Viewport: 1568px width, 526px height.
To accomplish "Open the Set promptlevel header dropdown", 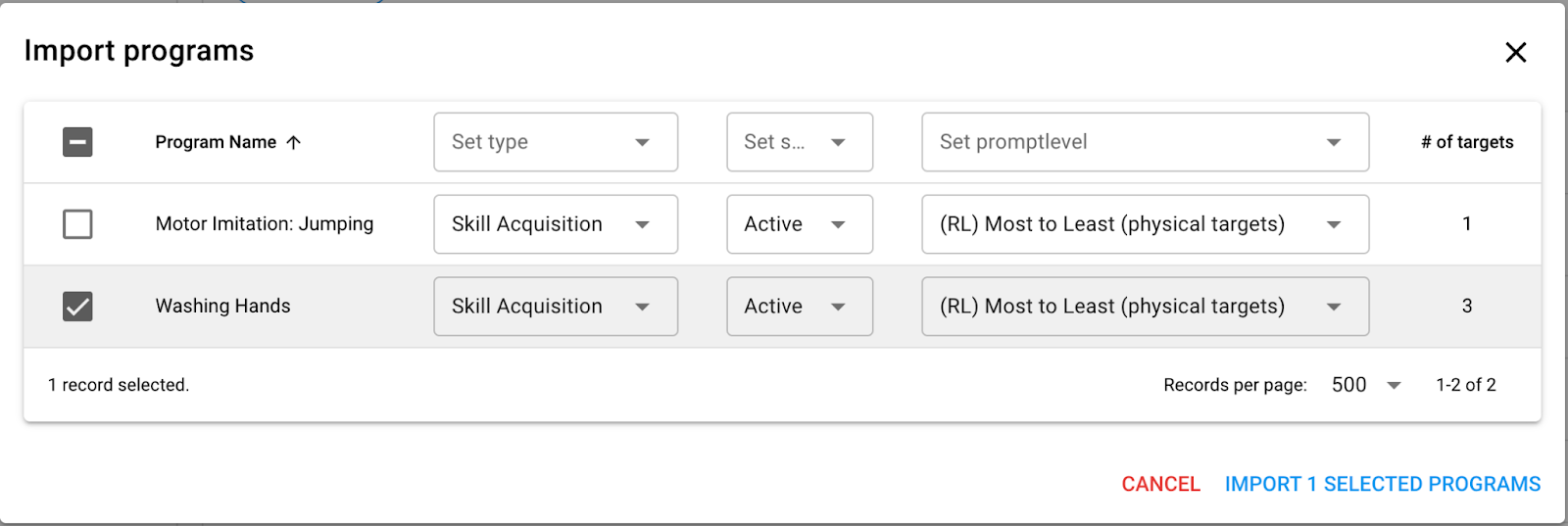I will click(1144, 142).
